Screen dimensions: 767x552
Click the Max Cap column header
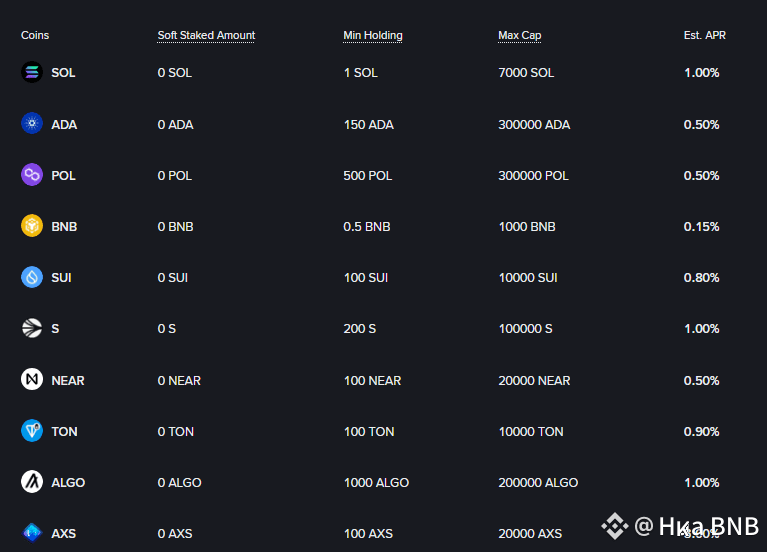click(x=519, y=35)
